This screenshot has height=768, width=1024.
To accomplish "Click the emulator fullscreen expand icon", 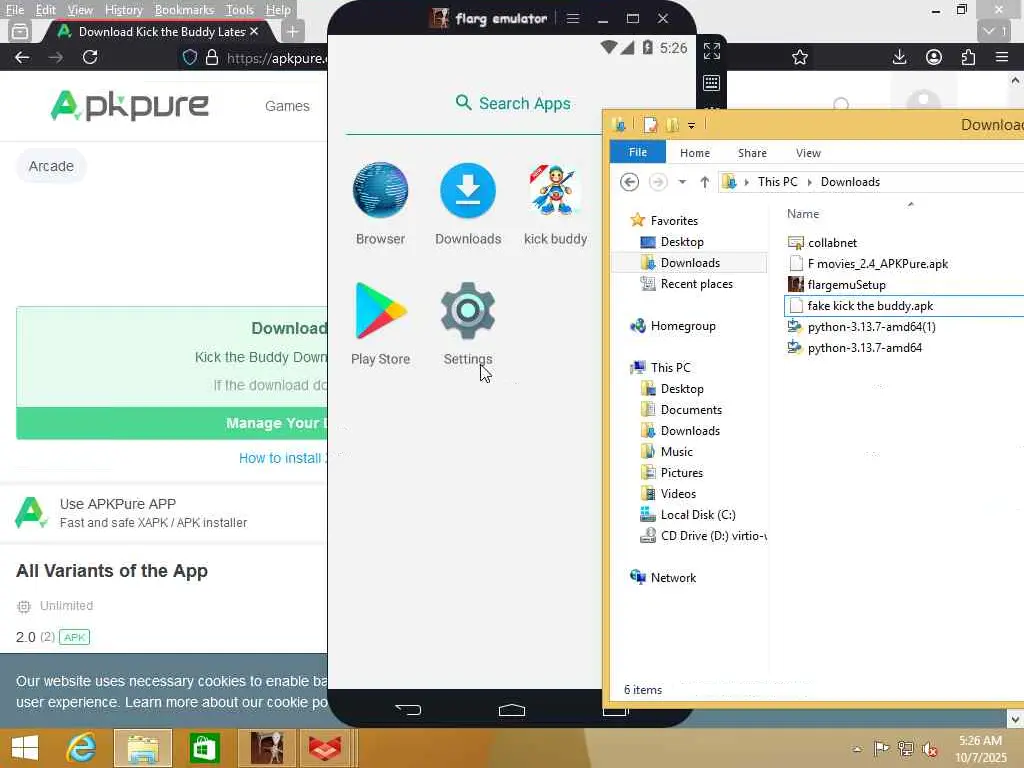I will click(x=712, y=51).
